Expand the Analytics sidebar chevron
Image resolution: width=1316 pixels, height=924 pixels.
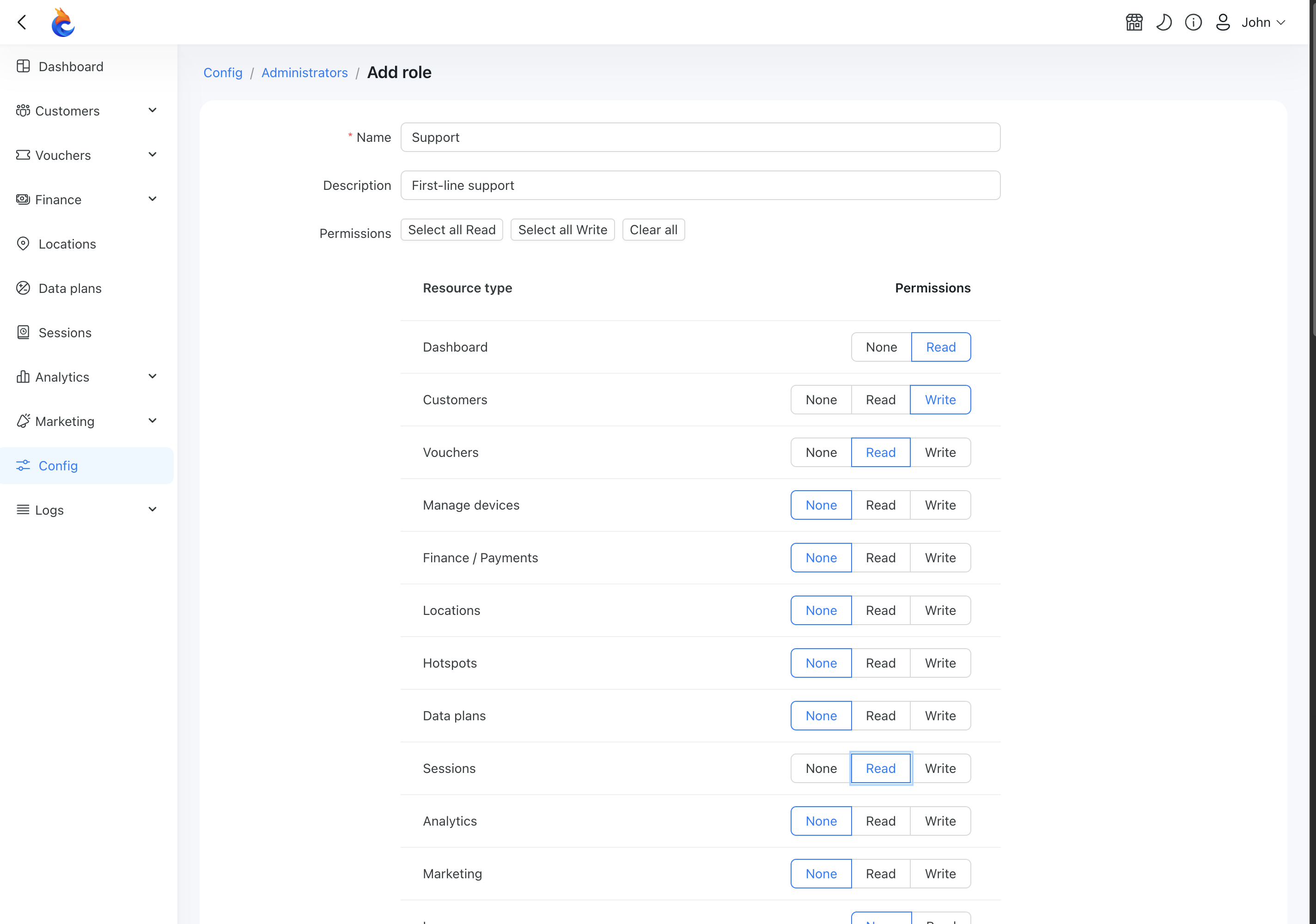point(152,377)
